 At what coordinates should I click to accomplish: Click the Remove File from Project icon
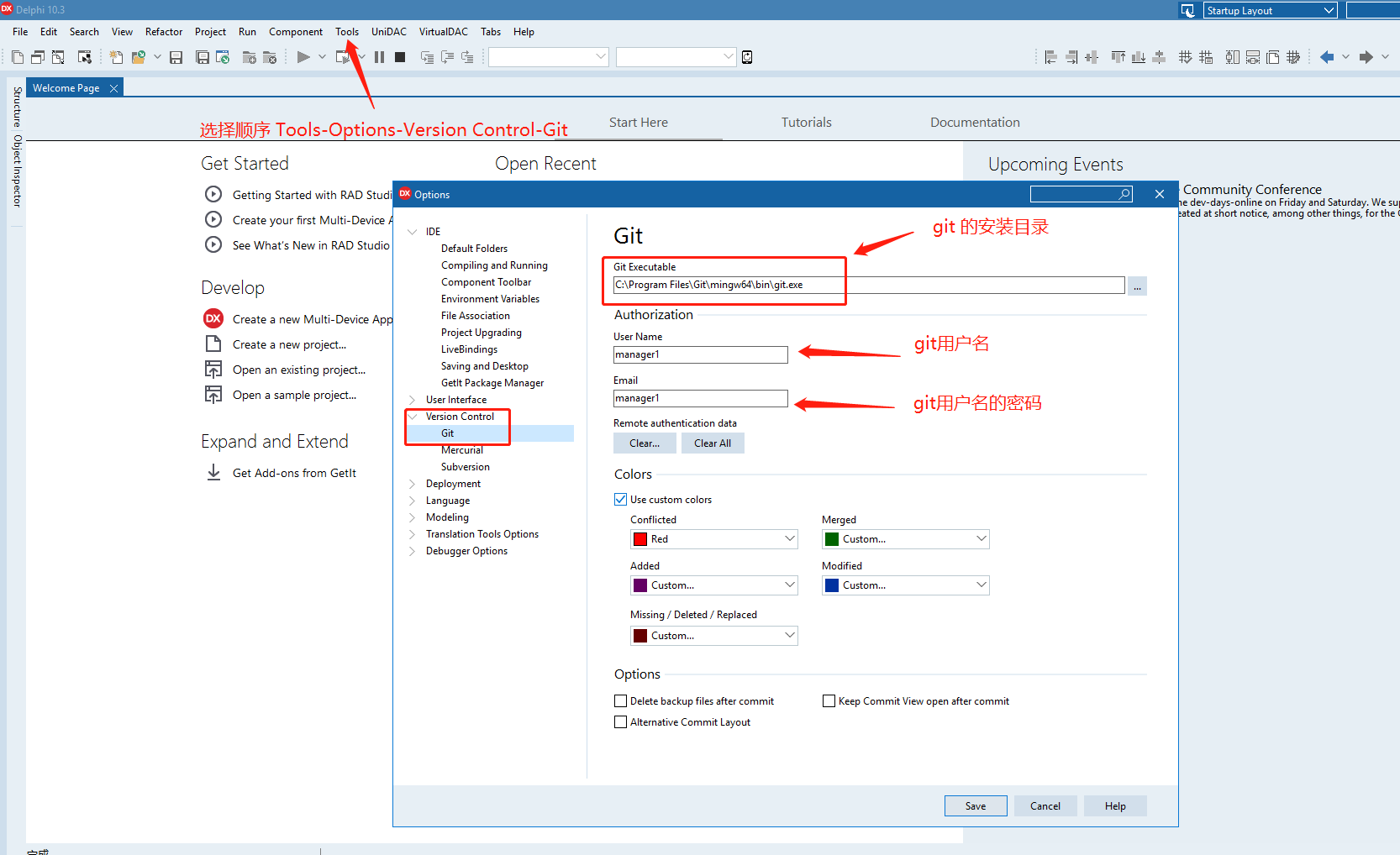click(270, 57)
